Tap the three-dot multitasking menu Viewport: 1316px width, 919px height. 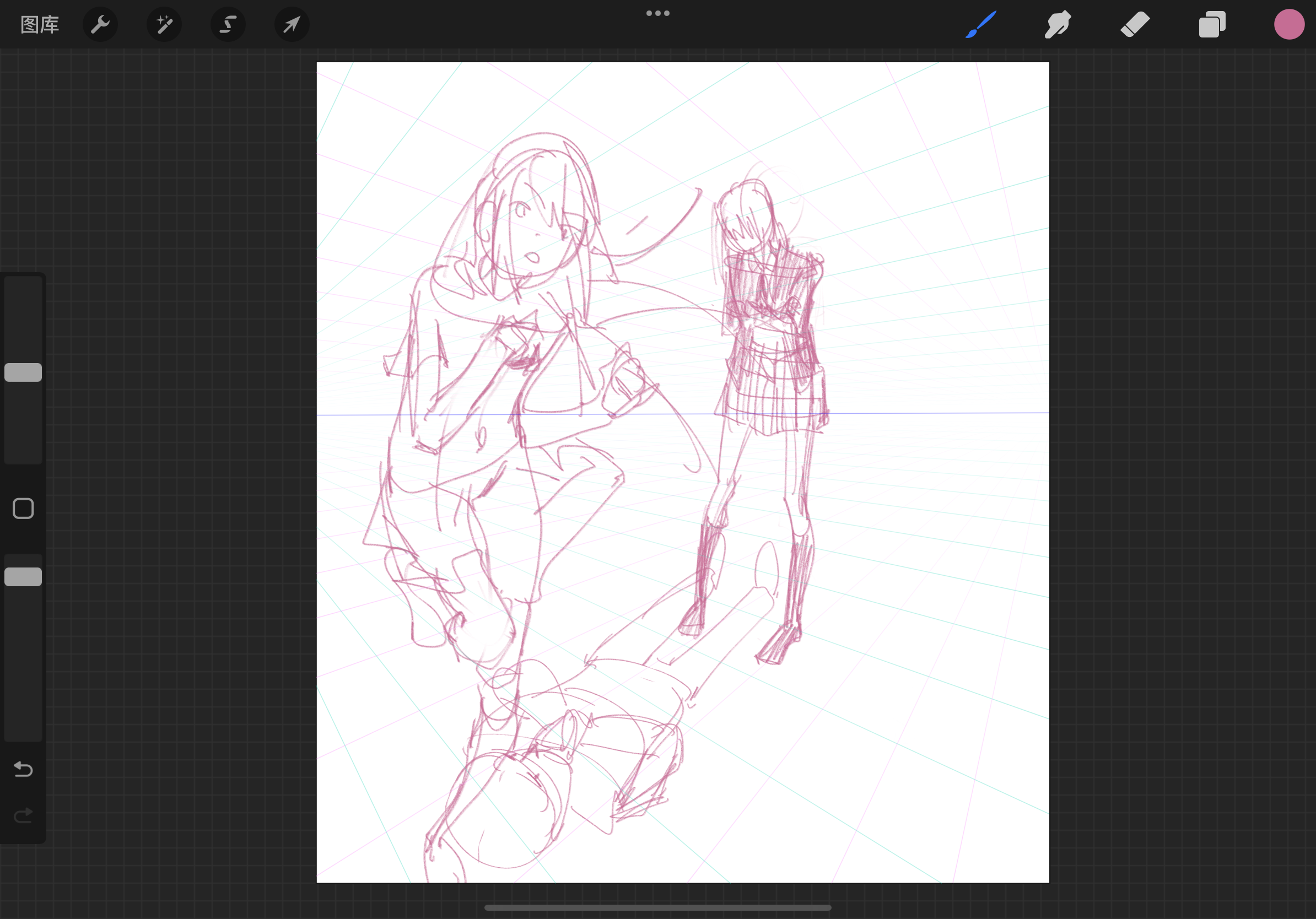[x=657, y=13]
